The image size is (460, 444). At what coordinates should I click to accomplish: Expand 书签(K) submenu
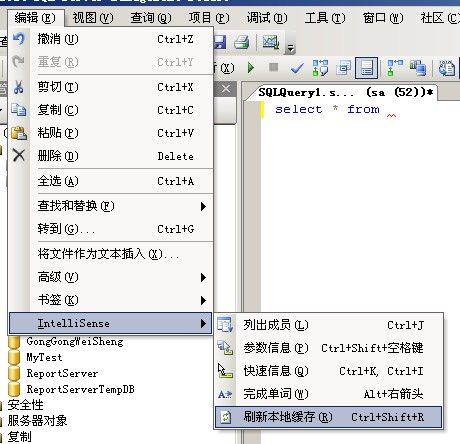click(112, 300)
